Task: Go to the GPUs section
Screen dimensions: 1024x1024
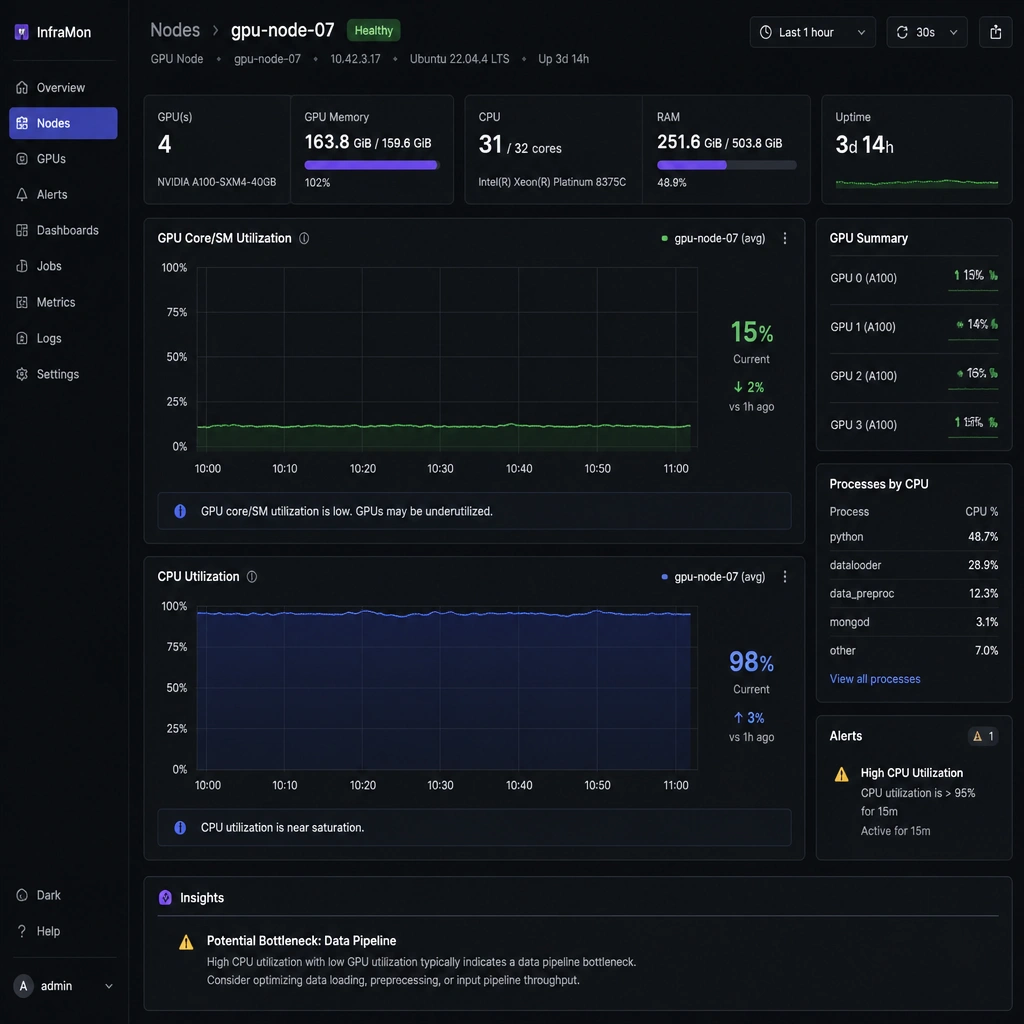Action: click(x=63, y=159)
